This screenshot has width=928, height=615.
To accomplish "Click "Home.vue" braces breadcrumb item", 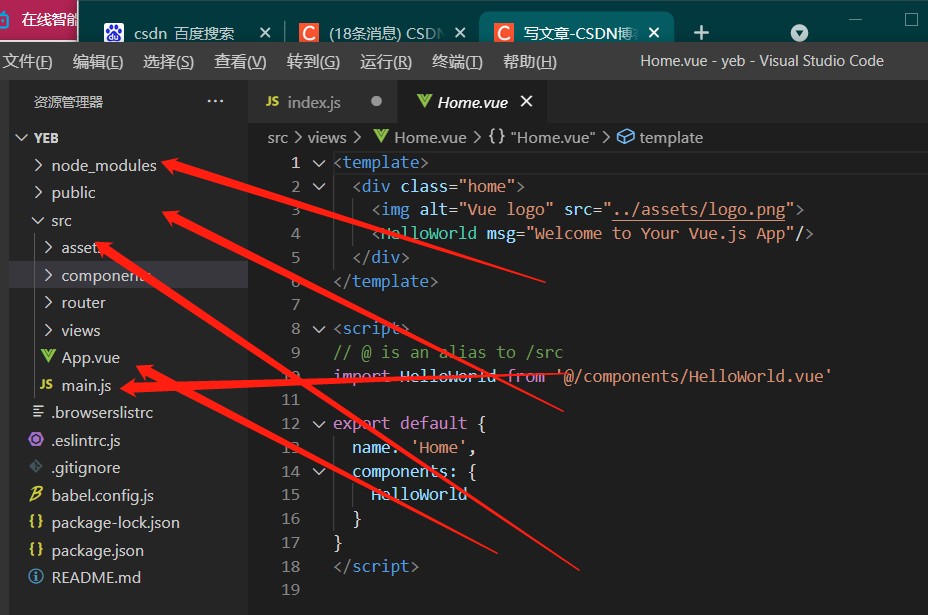I will tap(542, 138).
